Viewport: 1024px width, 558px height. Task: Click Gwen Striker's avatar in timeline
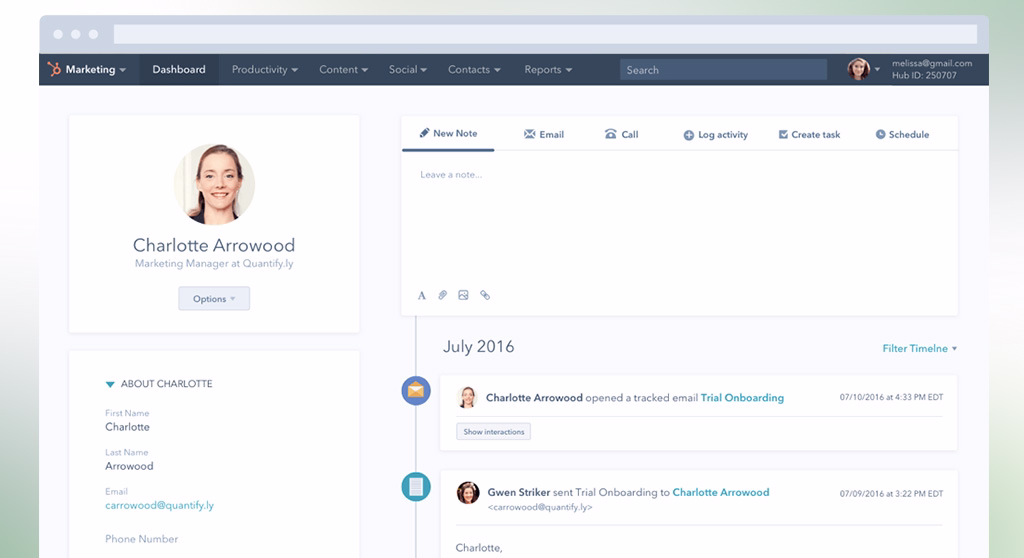[468, 493]
